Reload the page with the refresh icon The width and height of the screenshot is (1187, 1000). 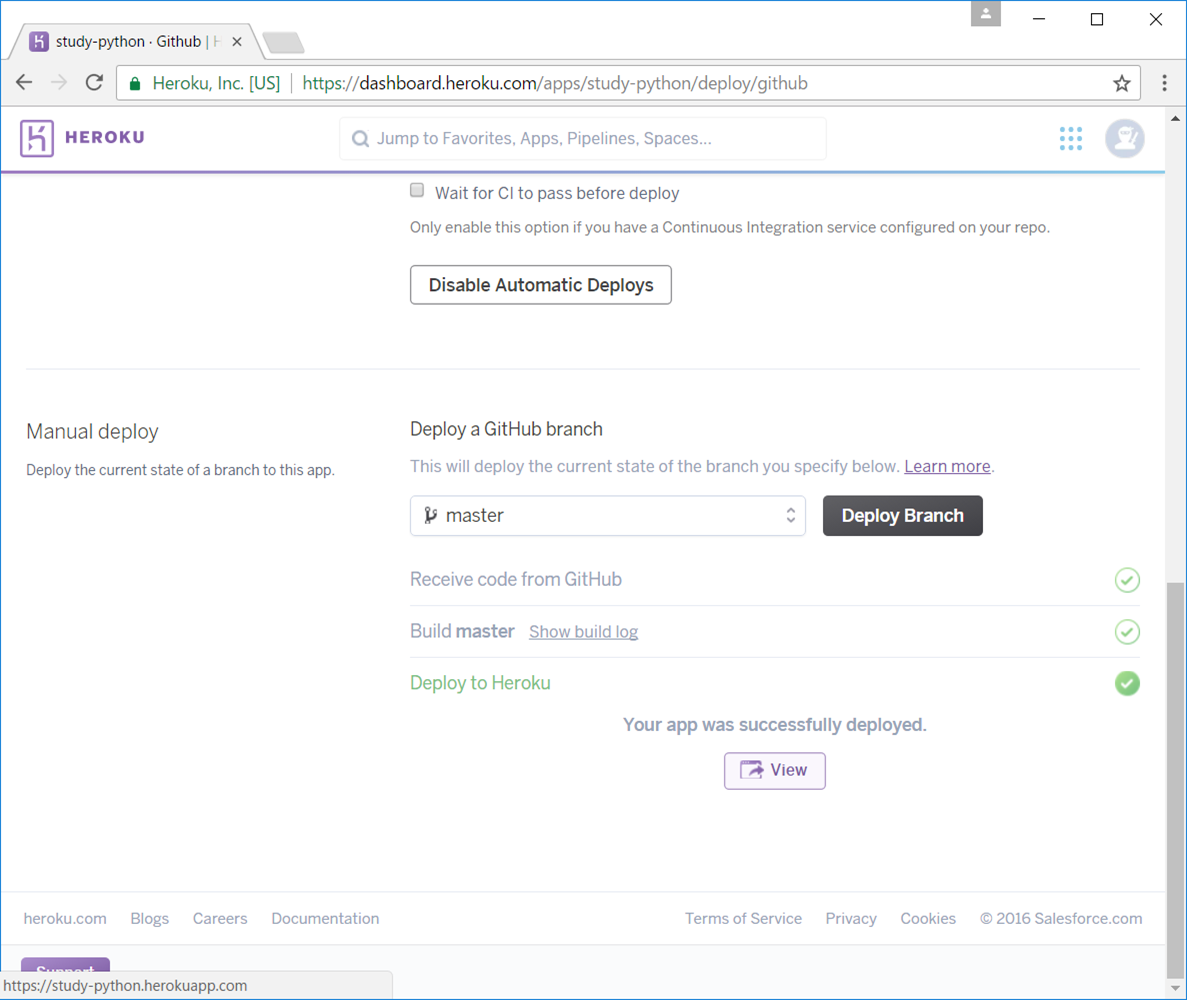point(94,83)
